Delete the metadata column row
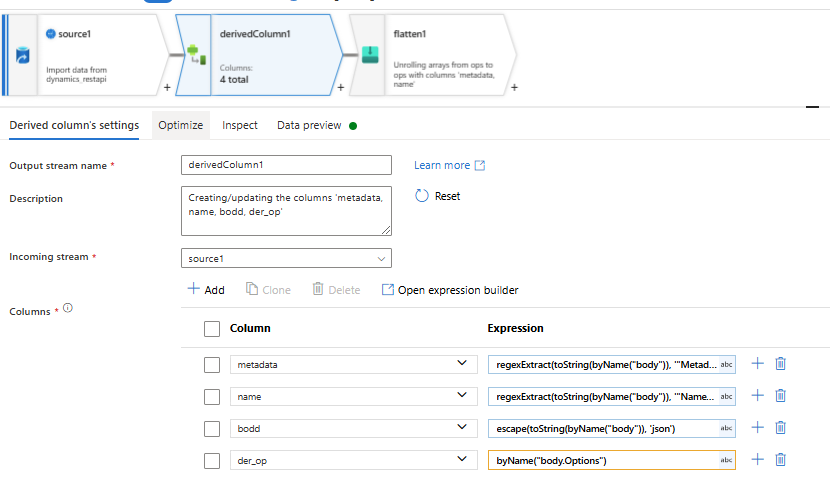The image size is (830, 503). click(780, 364)
